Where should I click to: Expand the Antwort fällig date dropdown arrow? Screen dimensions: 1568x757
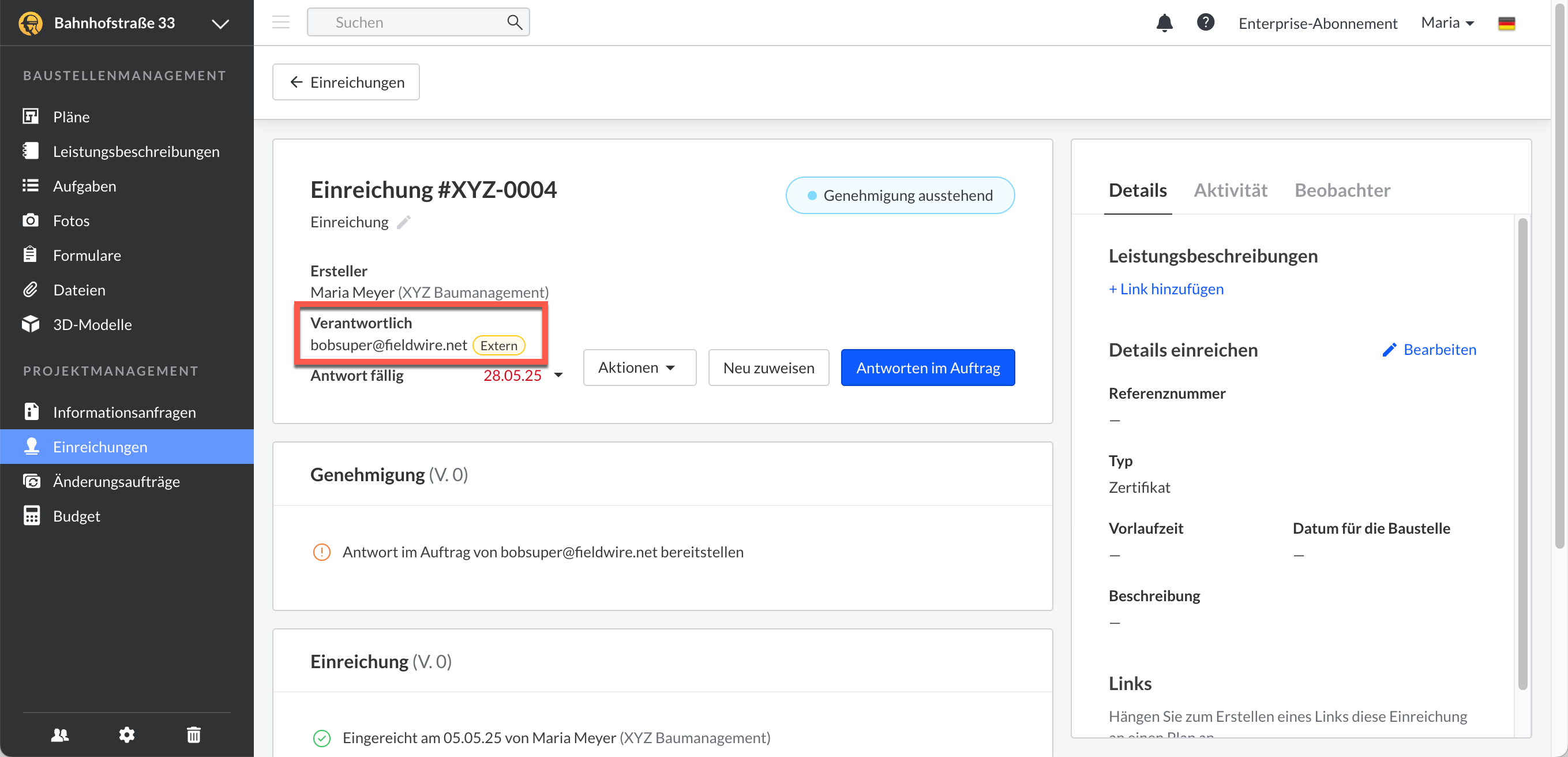click(x=558, y=375)
